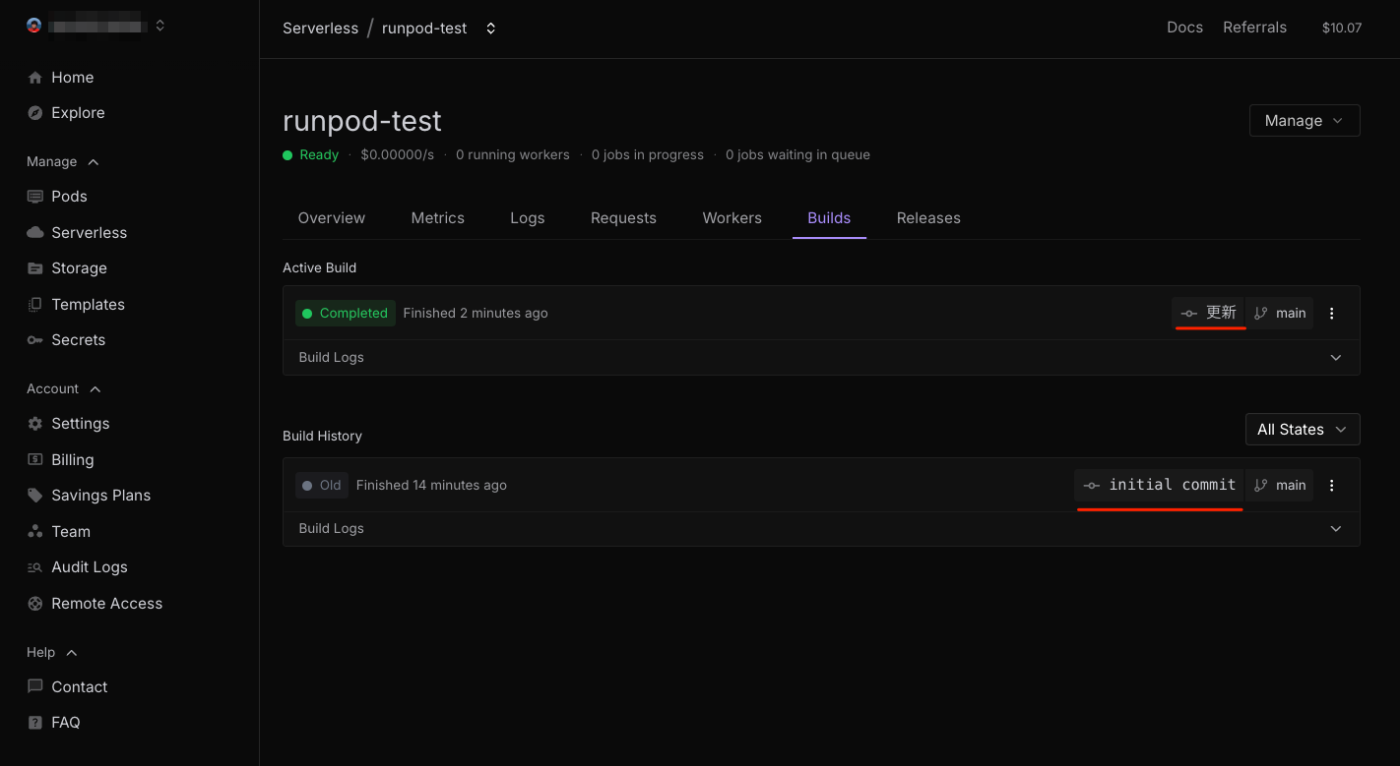Click Serverless in the breadcrumb
Viewport: 1400px width, 766px height.
pyautogui.click(x=320, y=28)
